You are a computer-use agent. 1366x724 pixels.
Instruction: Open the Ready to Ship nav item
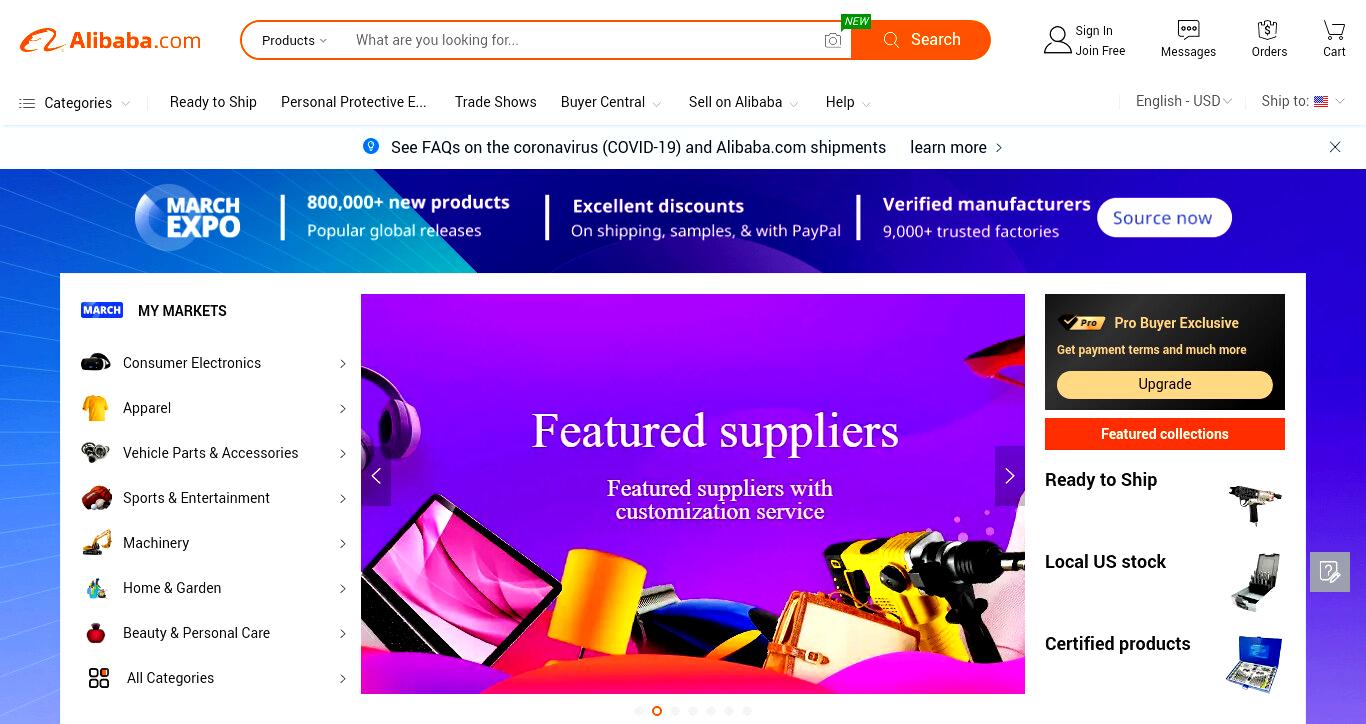point(213,102)
